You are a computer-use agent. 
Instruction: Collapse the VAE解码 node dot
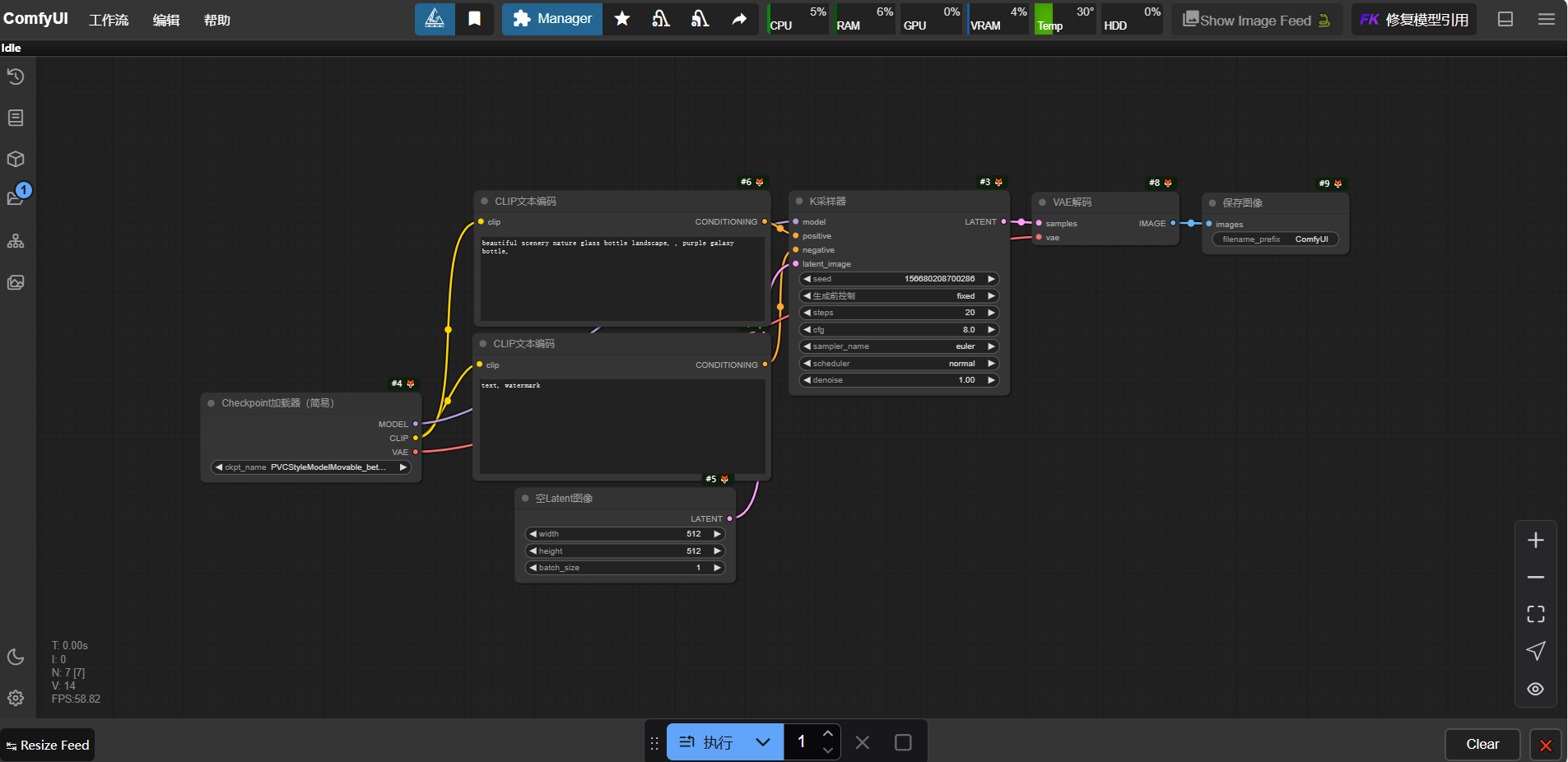pyautogui.click(x=1042, y=202)
